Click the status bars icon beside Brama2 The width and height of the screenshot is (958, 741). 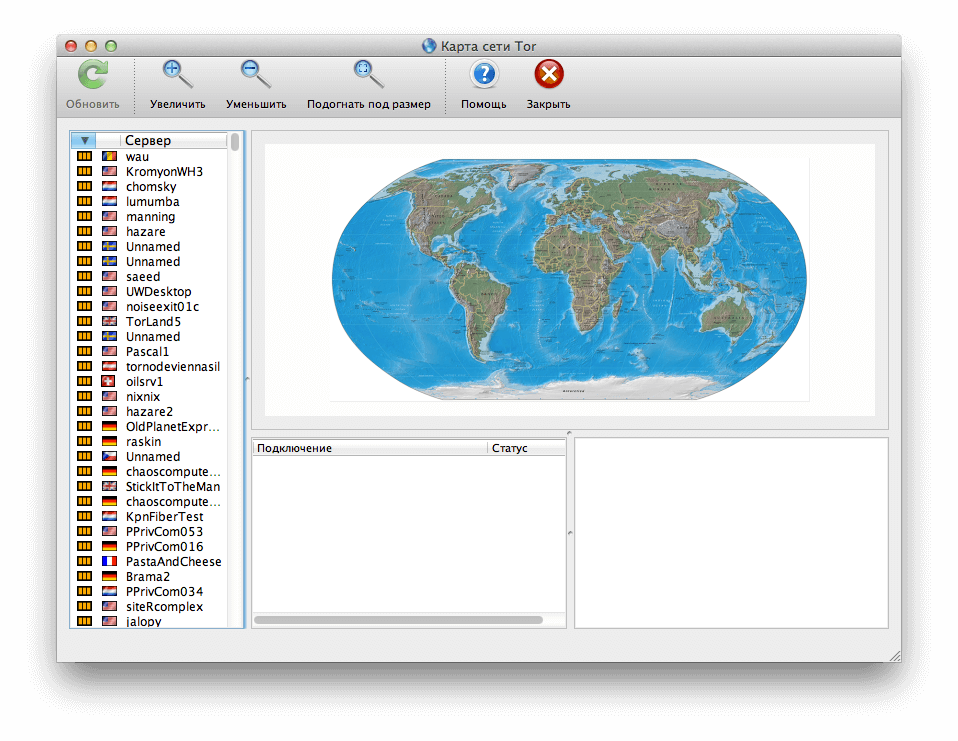(x=84, y=576)
